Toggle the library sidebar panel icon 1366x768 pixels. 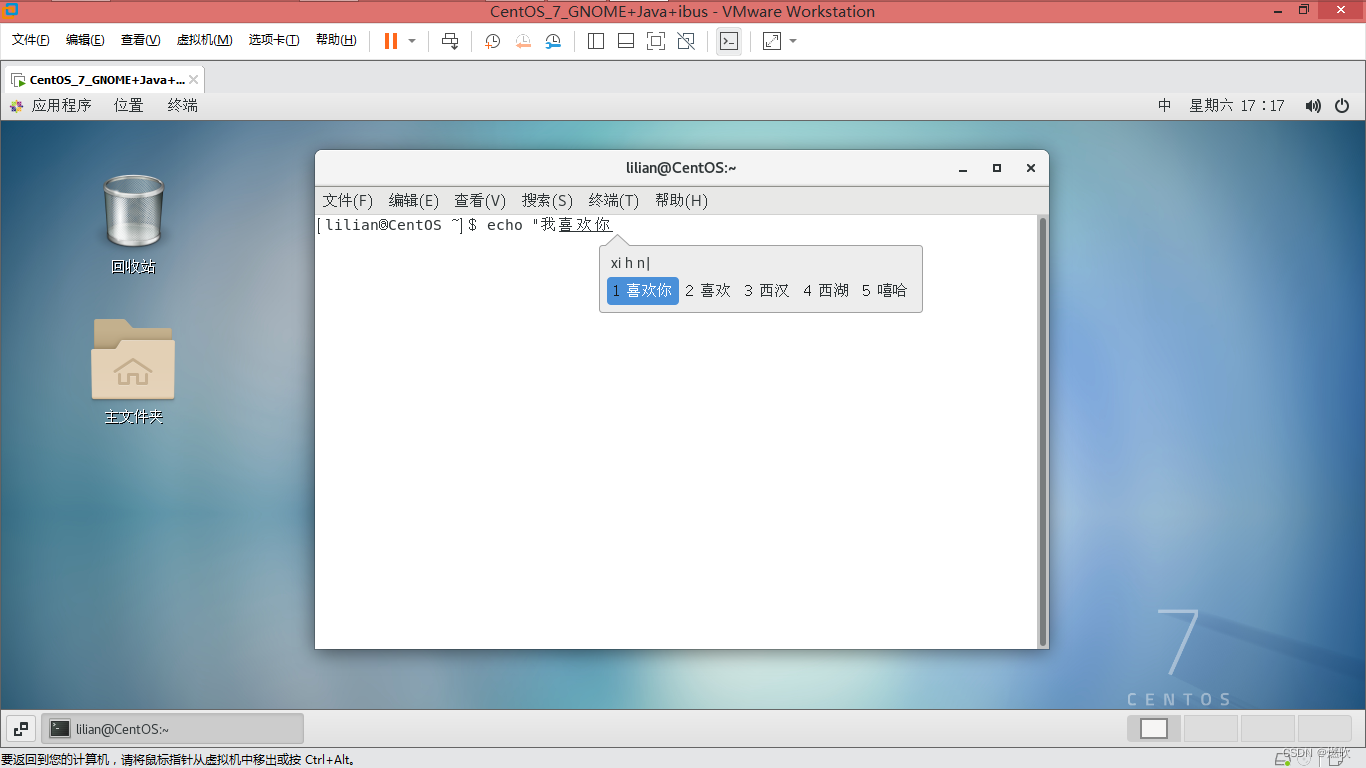(596, 41)
